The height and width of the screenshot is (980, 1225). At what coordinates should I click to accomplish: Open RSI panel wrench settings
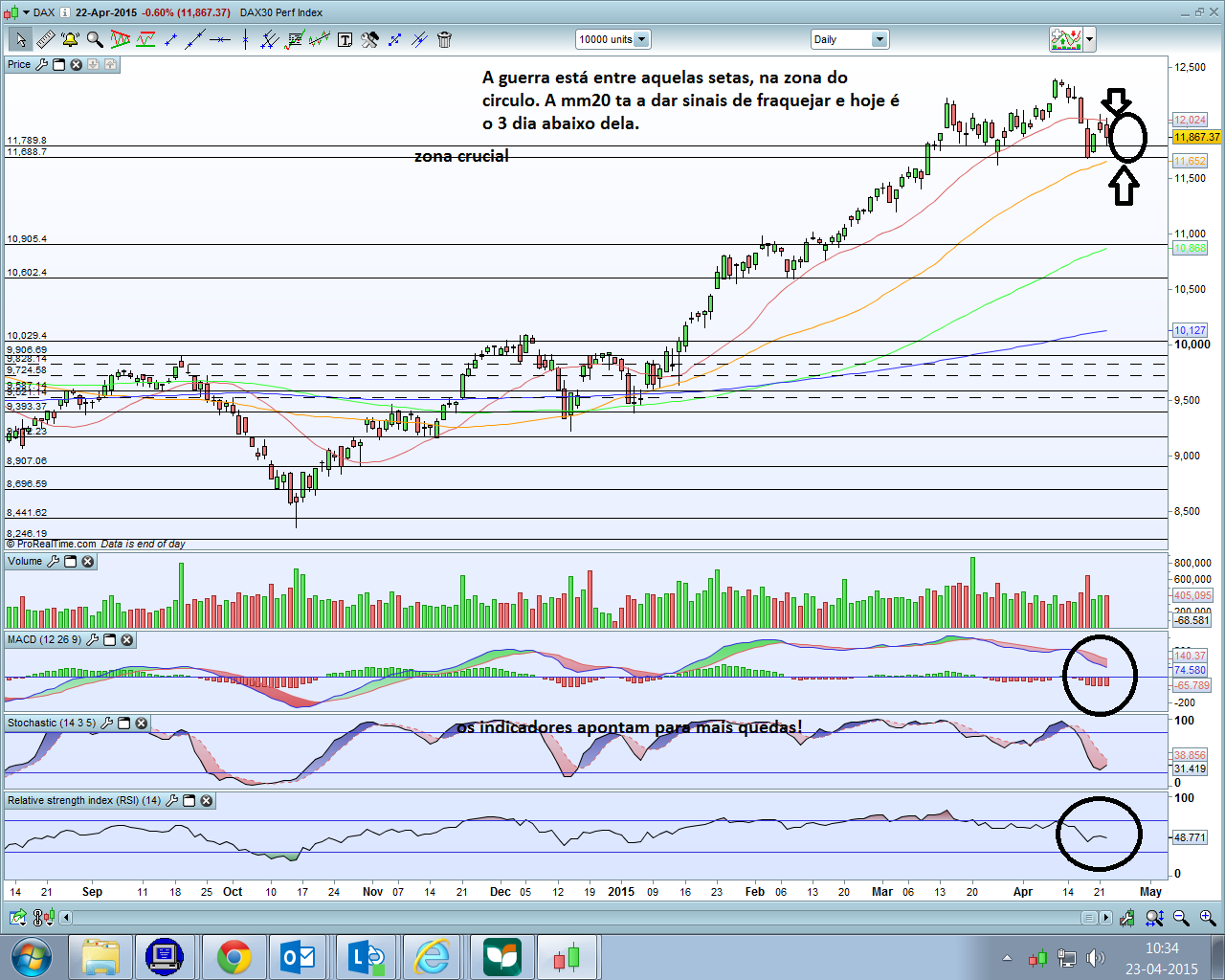(x=172, y=800)
